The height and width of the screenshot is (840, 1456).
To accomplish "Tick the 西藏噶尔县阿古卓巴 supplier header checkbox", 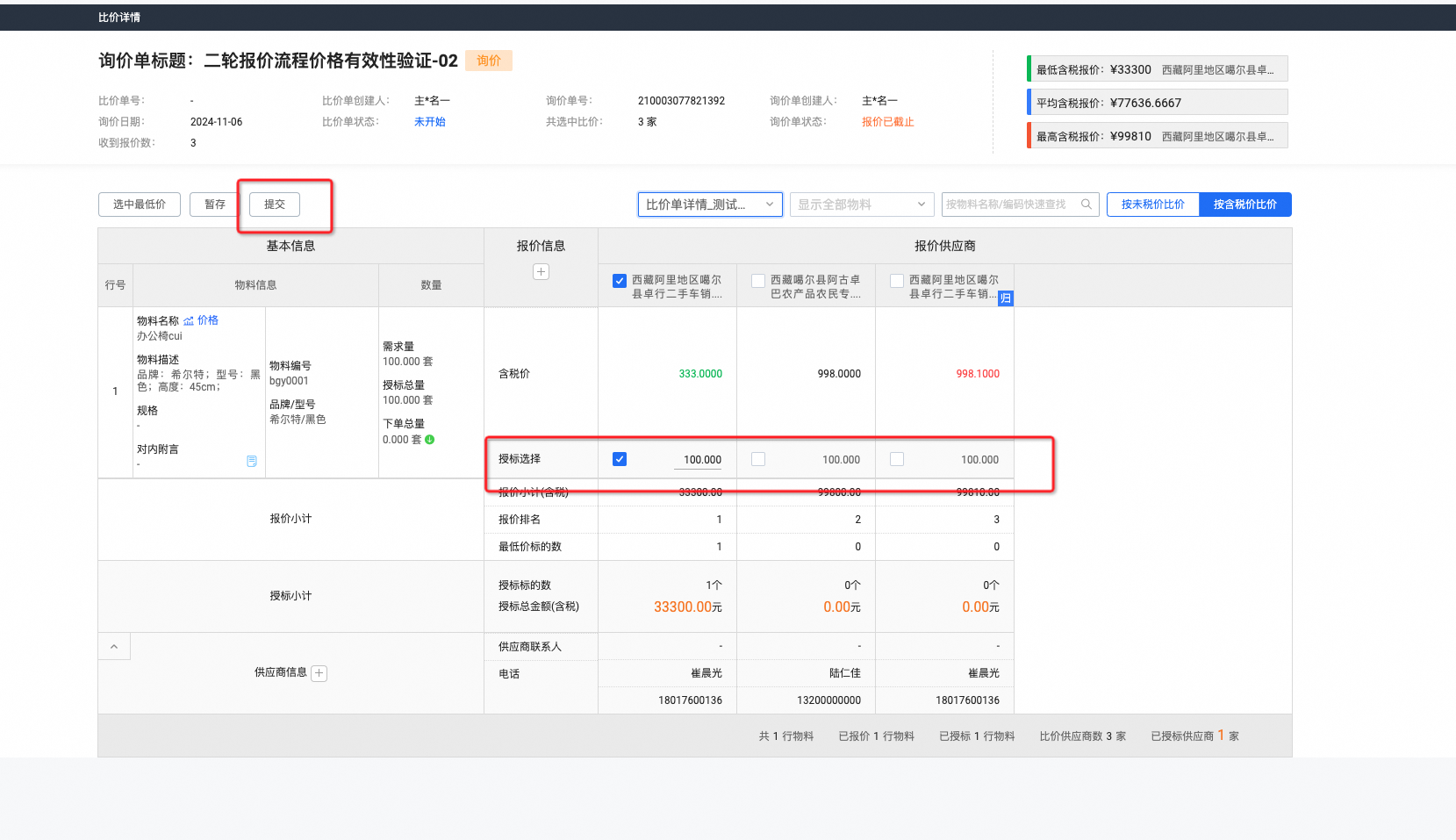I will [758, 281].
